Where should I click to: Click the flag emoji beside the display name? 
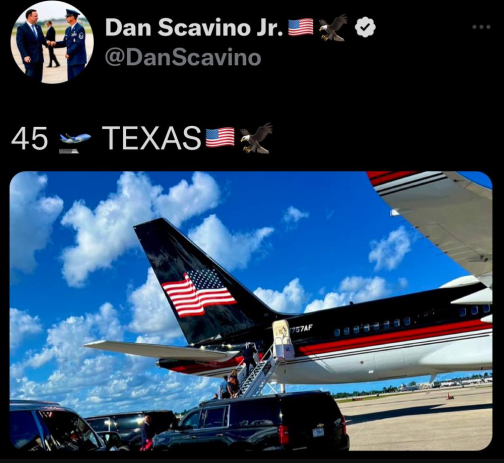[x=300, y=27]
